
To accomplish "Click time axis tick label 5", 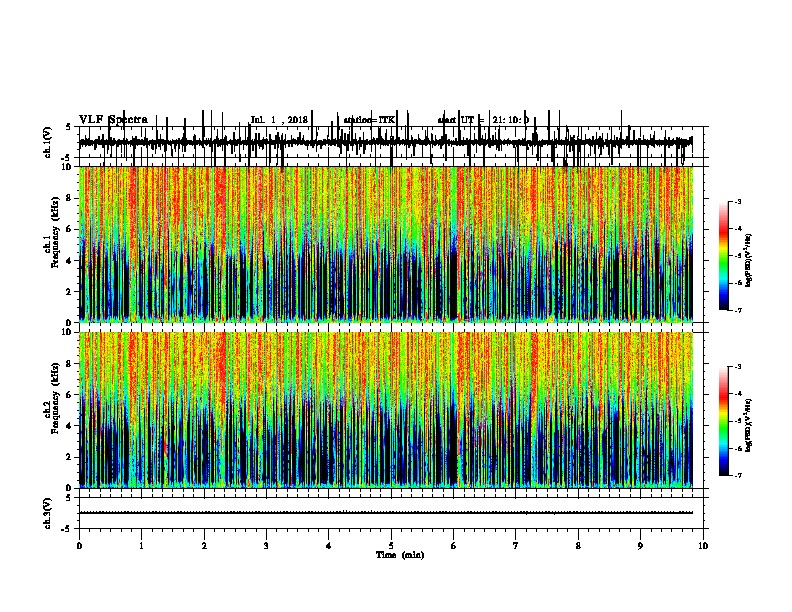I will [391, 546].
